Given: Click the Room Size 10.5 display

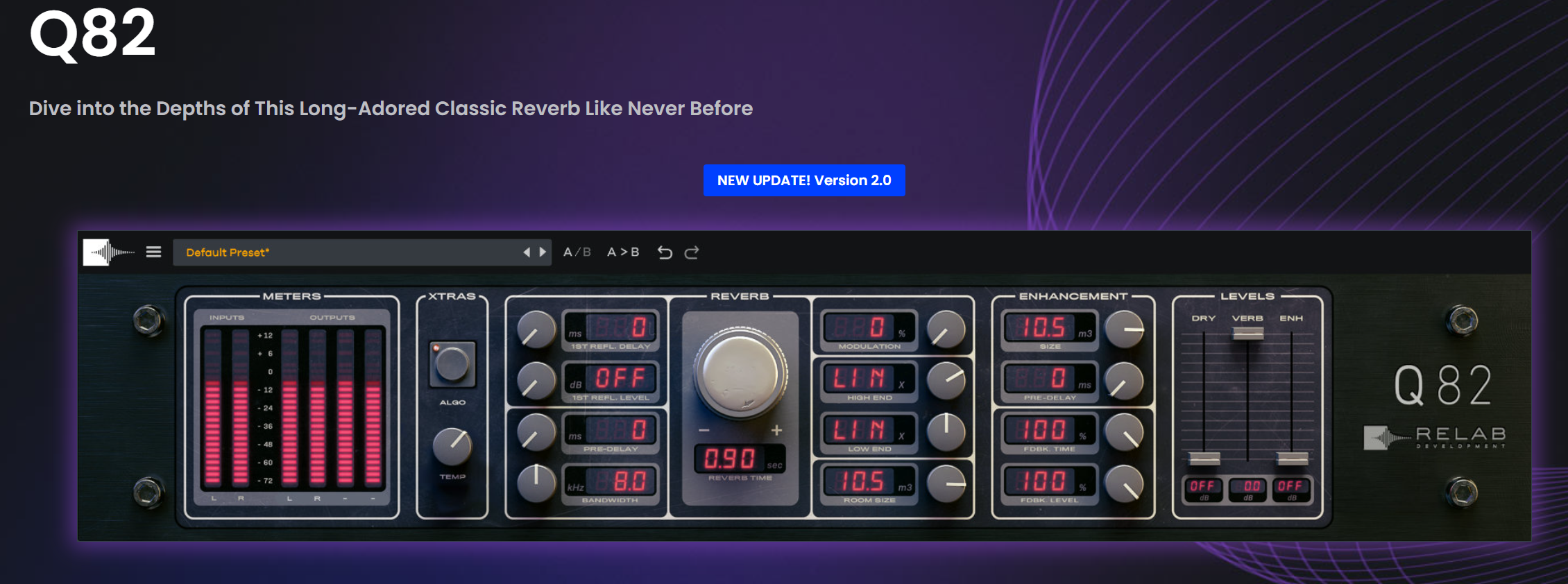Looking at the screenshot, I should click(x=869, y=481).
